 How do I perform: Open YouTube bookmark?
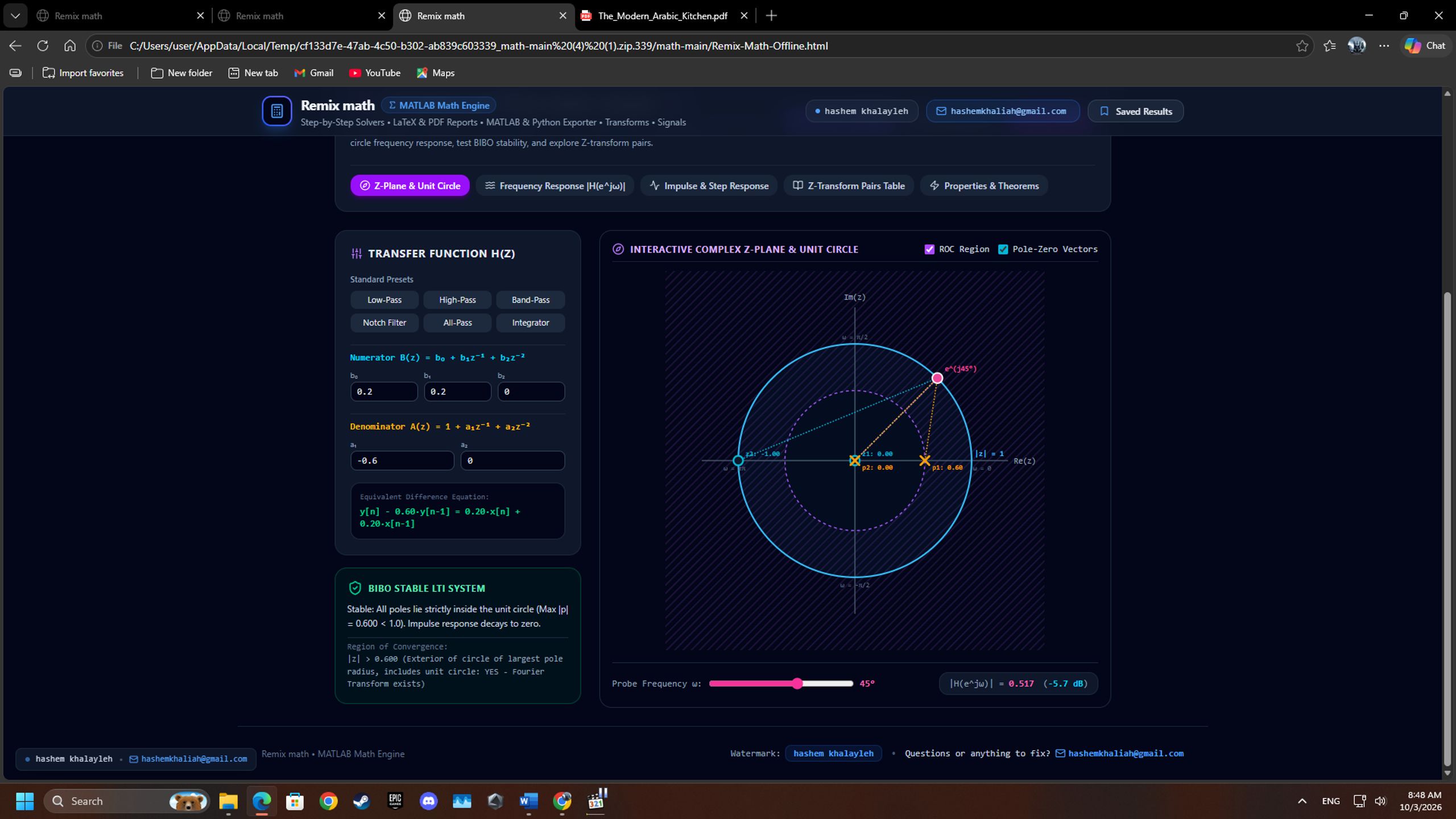[x=374, y=73]
